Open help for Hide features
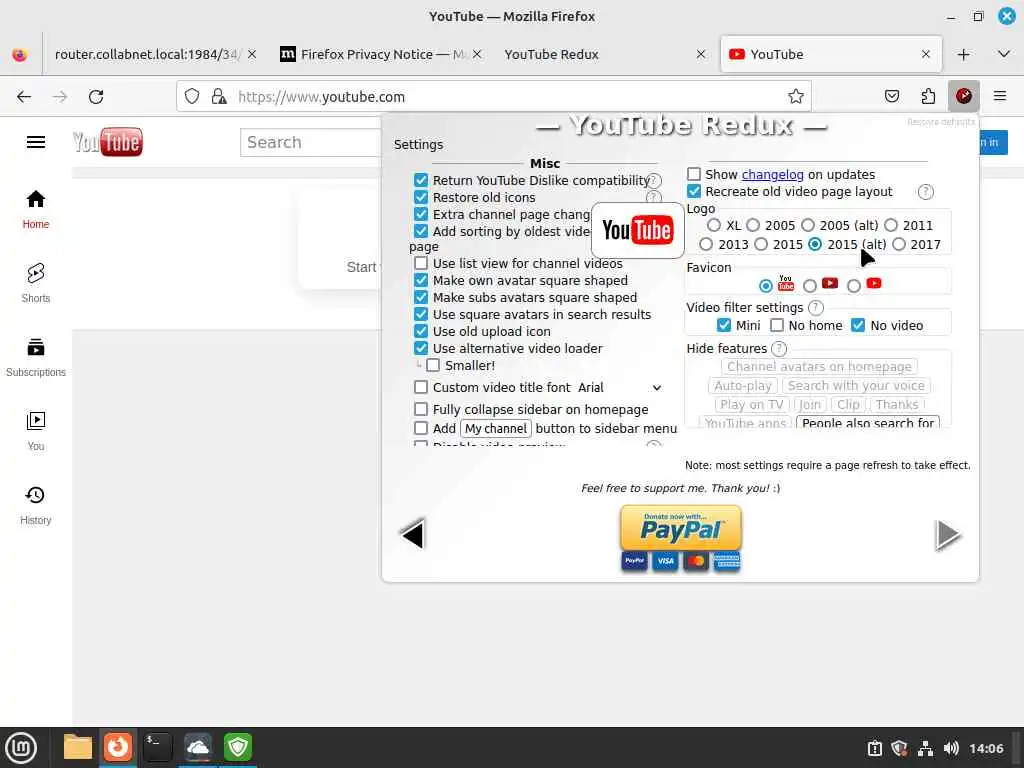1024x768 pixels. [x=779, y=349]
